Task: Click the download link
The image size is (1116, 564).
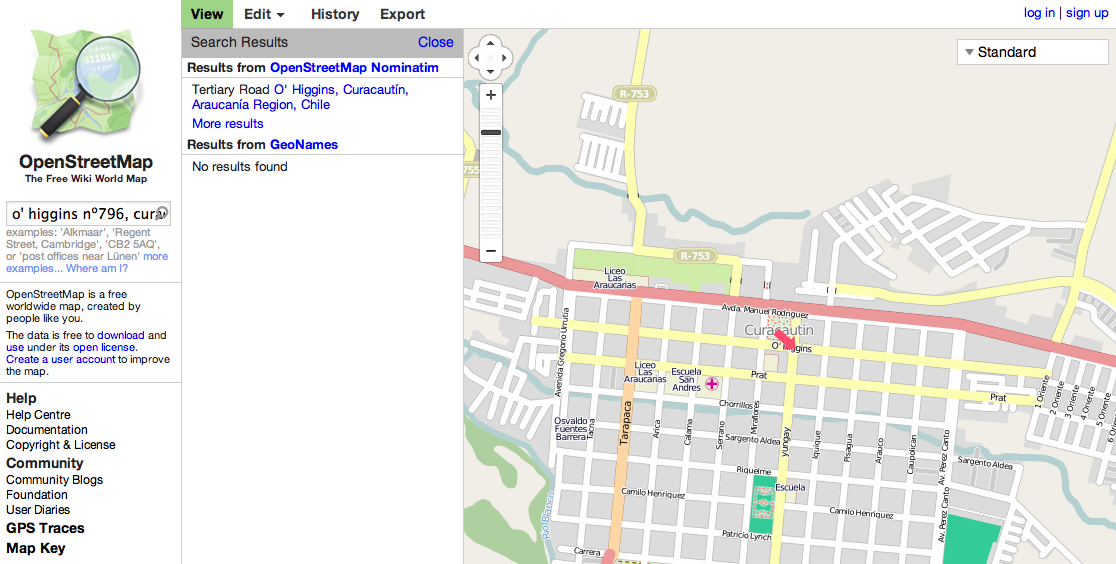Action: 121,335
